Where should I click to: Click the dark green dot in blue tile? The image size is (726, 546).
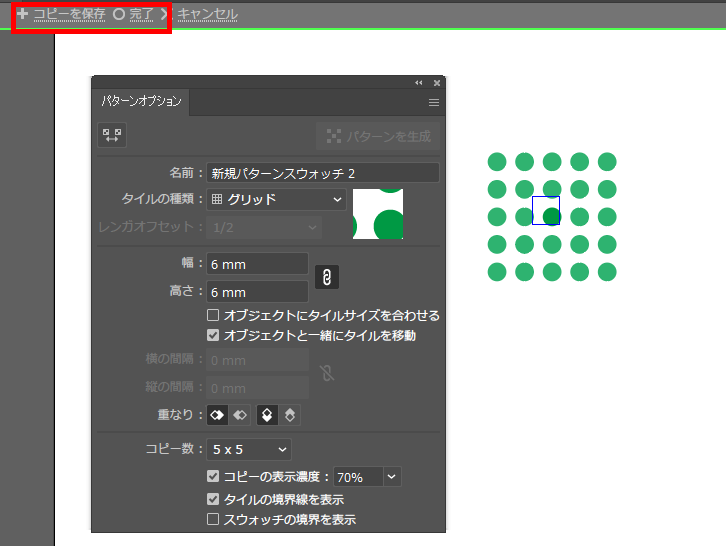click(x=551, y=216)
